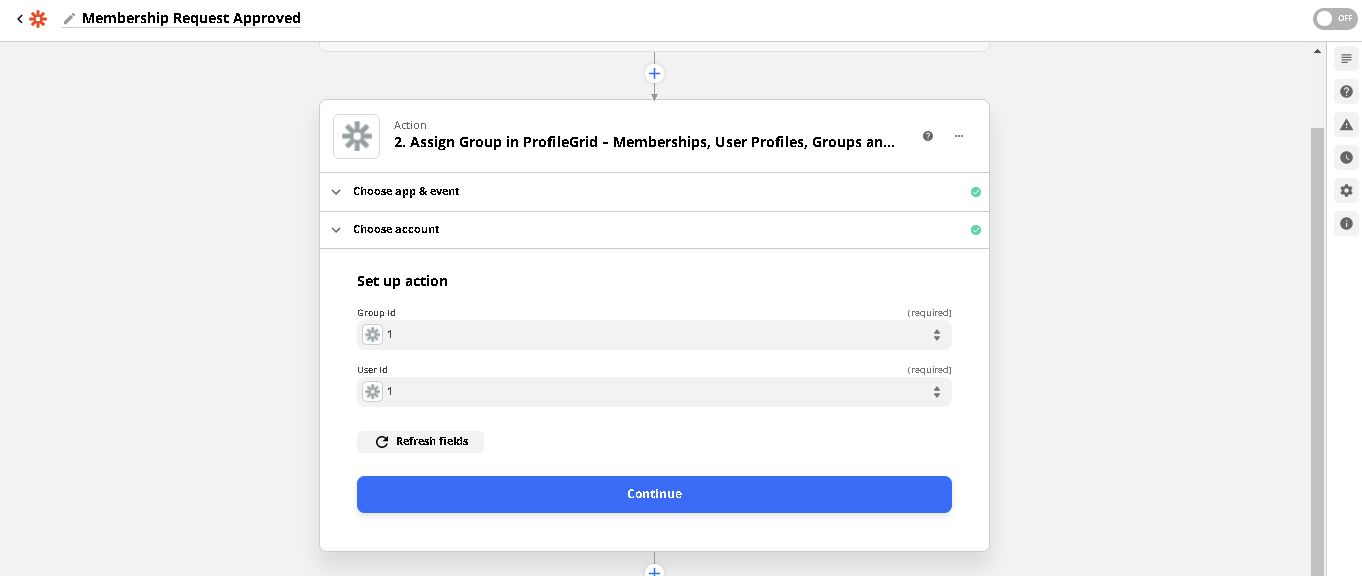The height and width of the screenshot is (576, 1362).
Task: Open the history clock icon in sidebar
Action: pos(1346,158)
